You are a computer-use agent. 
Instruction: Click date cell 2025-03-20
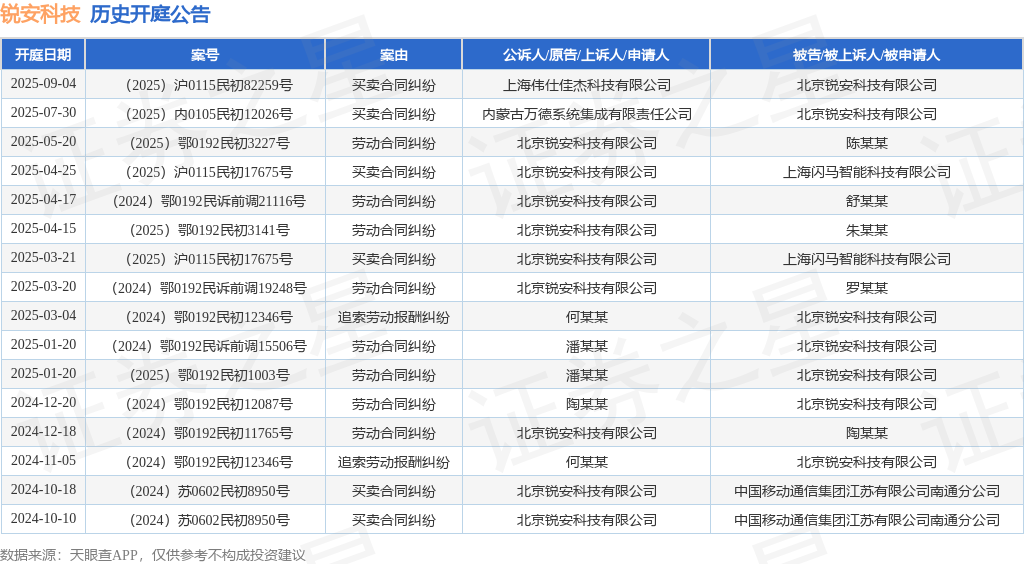tap(43, 287)
